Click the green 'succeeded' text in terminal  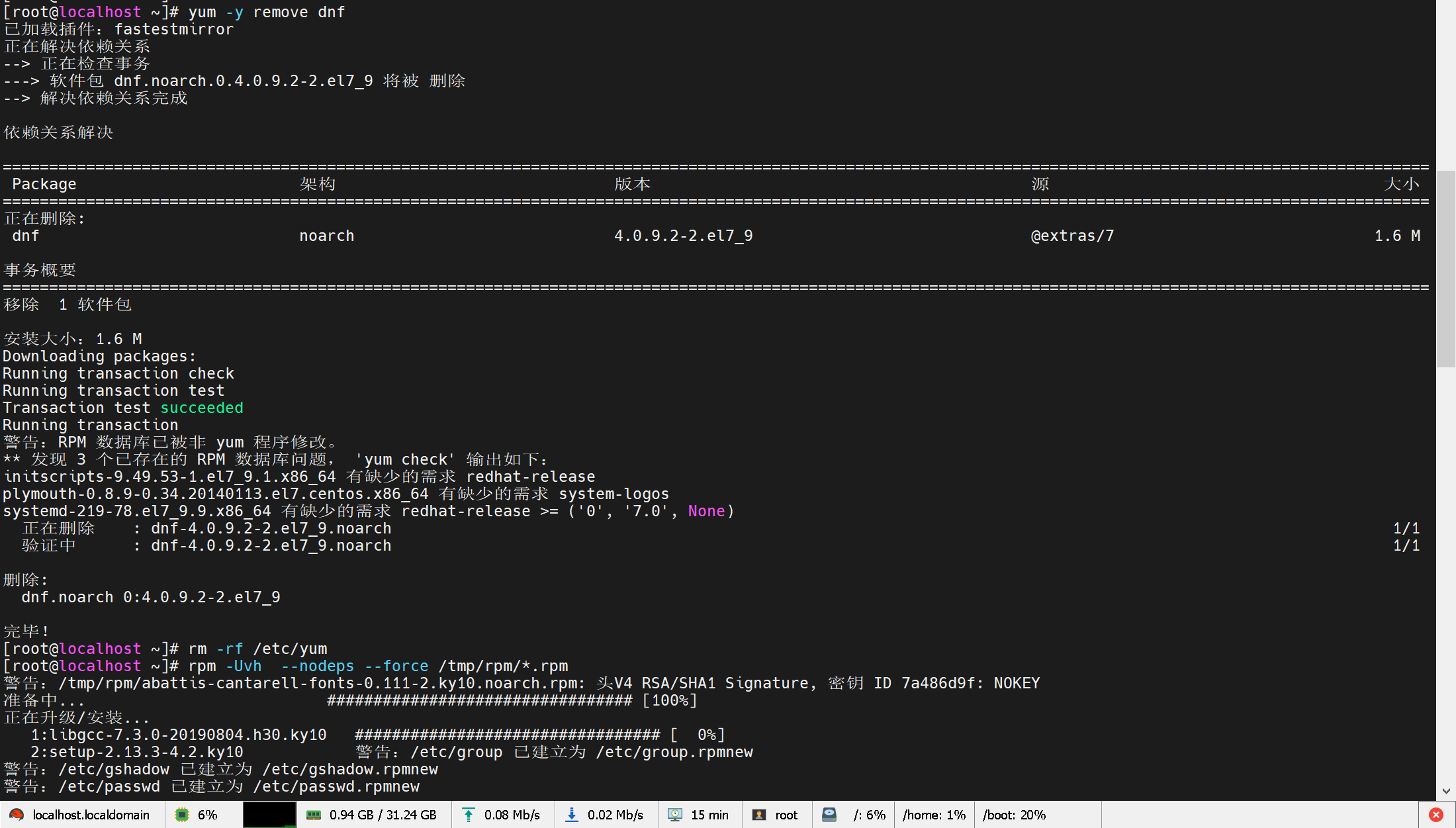202,408
